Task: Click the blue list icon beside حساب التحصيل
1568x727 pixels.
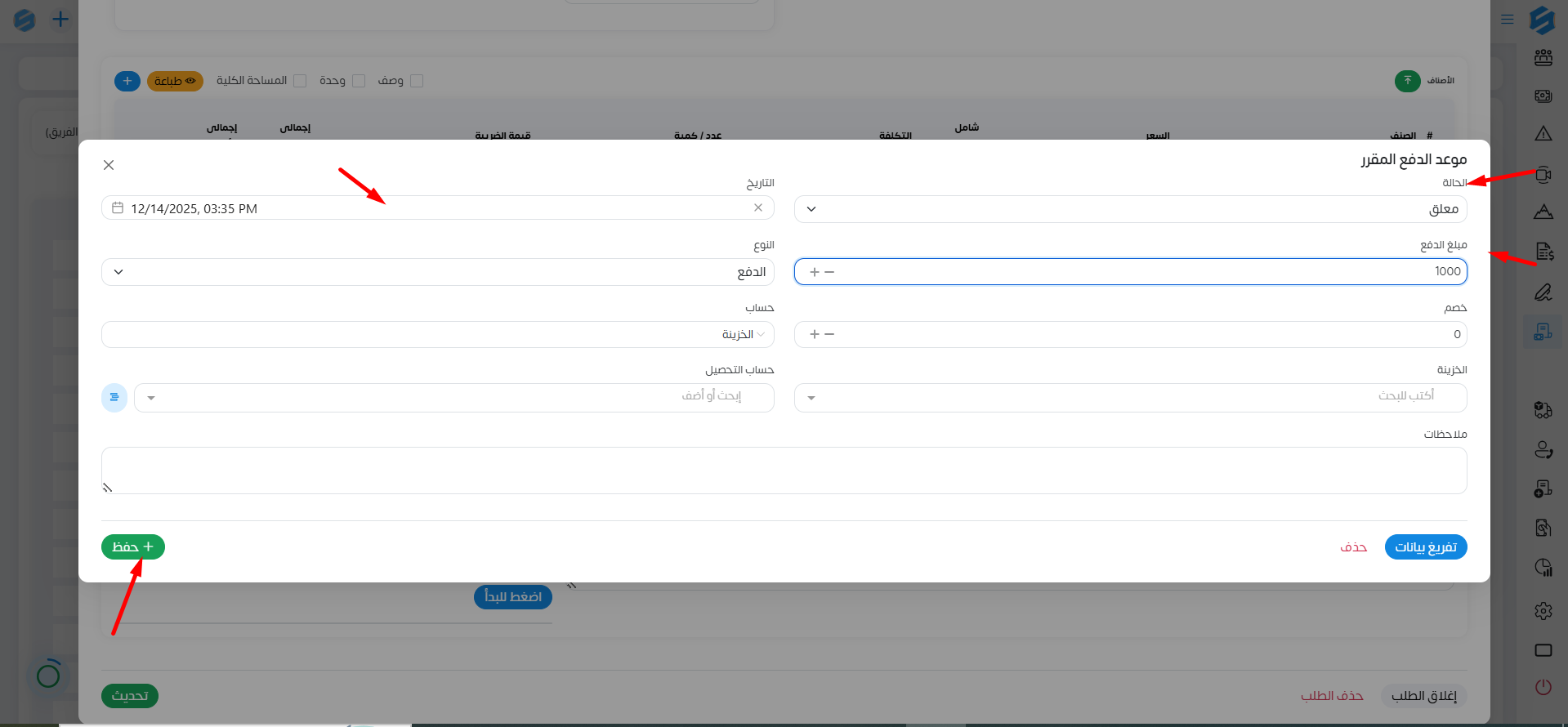Action: pyautogui.click(x=114, y=398)
